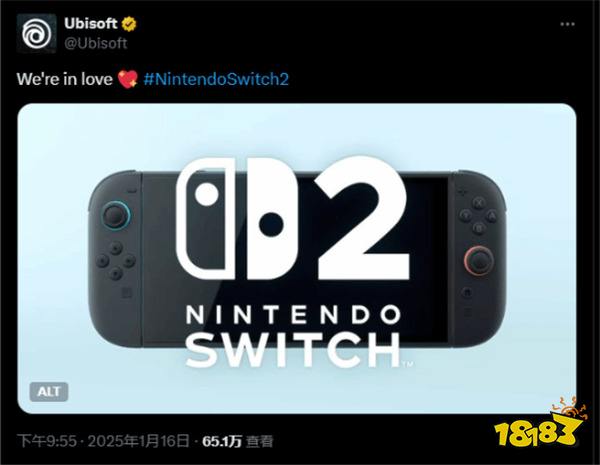Open the three-dot more options menu

(x=567, y=24)
